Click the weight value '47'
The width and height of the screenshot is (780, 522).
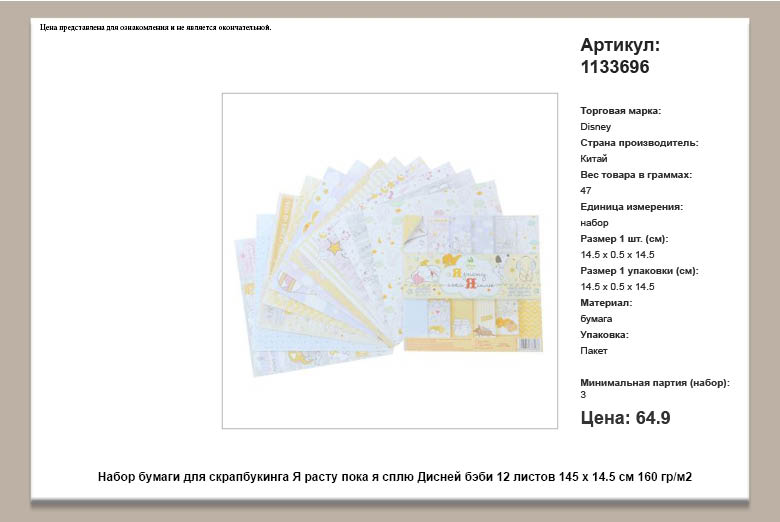coord(585,191)
